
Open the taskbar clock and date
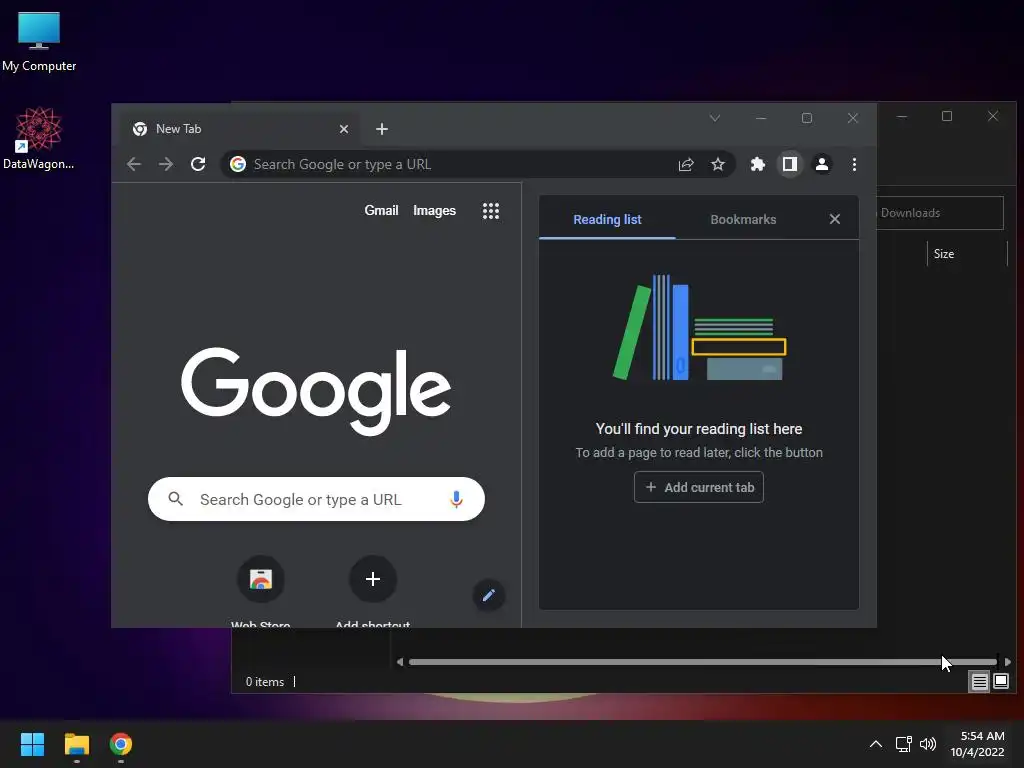978,744
